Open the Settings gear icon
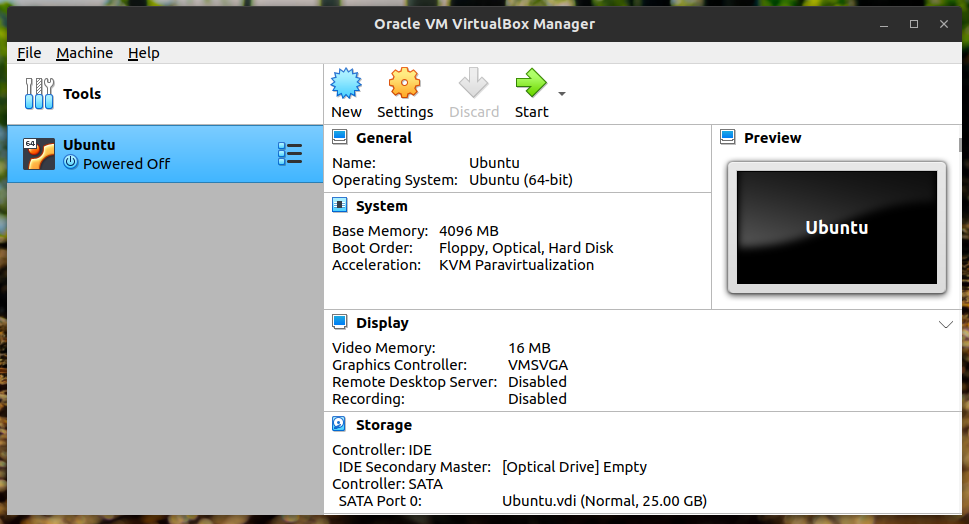This screenshot has height=524, width=969. (405, 84)
